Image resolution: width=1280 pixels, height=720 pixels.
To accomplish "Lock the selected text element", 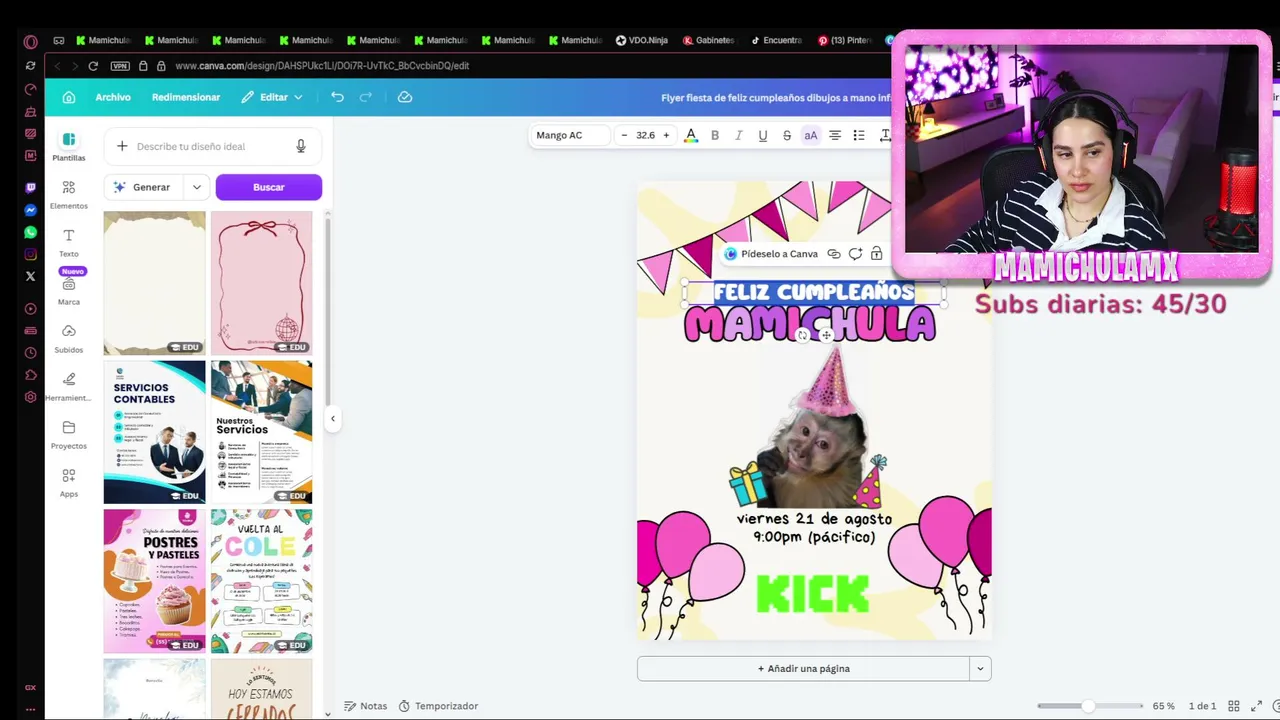I will coord(877,254).
